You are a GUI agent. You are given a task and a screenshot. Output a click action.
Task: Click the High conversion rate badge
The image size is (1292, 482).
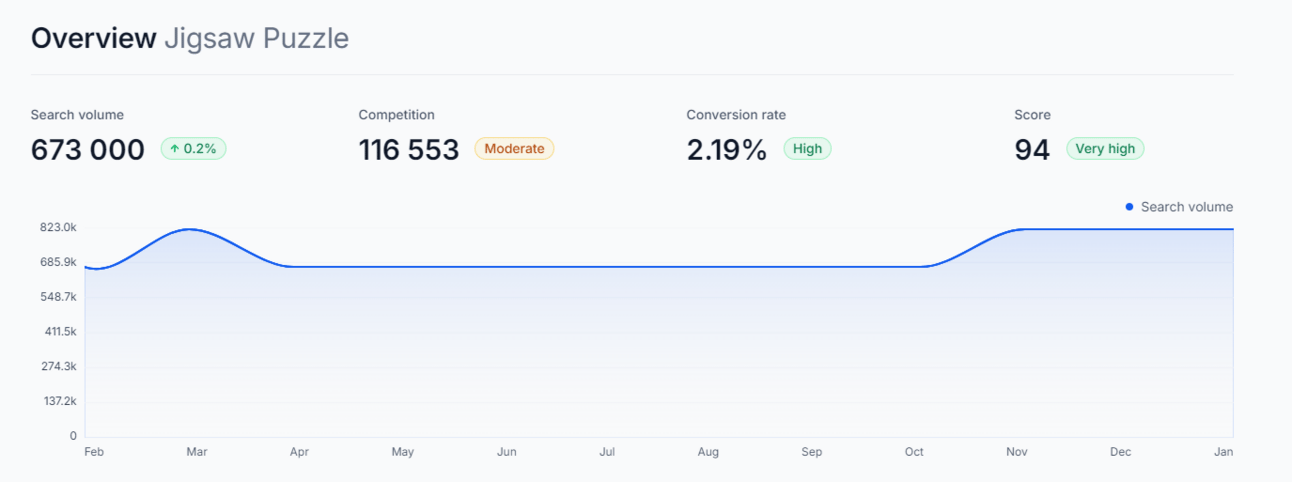(x=807, y=149)
